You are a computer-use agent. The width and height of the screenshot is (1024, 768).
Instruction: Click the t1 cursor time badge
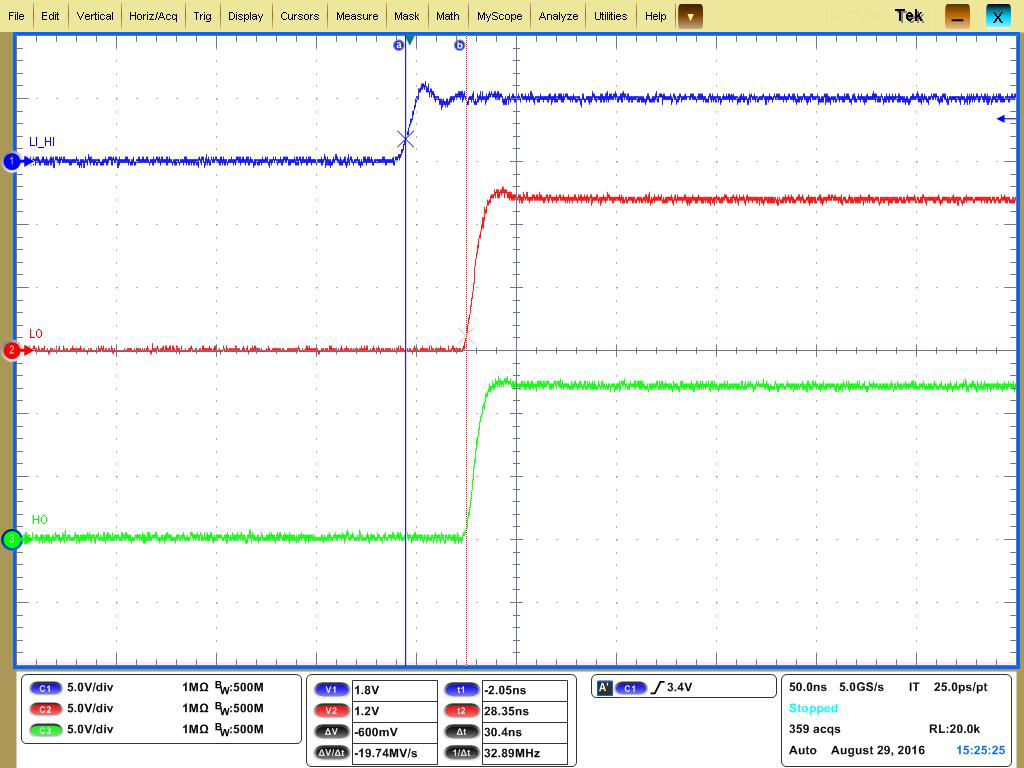click(461, 689)
